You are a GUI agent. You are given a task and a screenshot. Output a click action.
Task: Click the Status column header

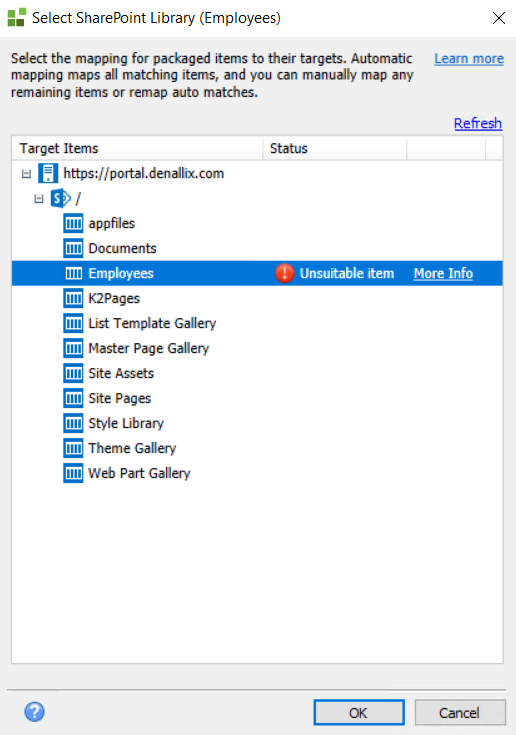pos(335,149)
